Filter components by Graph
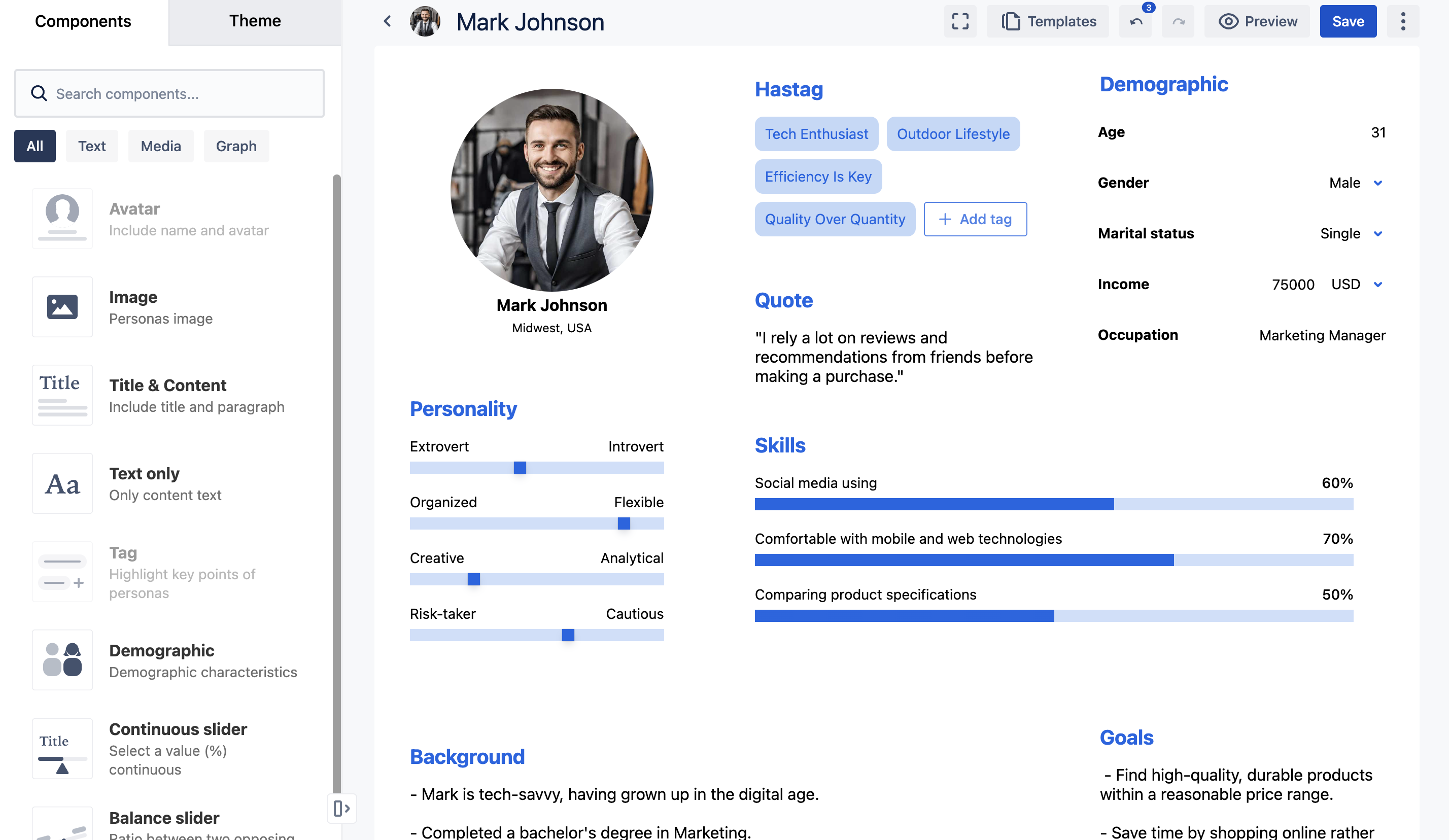1449x840 pixels. pos(236,146)
